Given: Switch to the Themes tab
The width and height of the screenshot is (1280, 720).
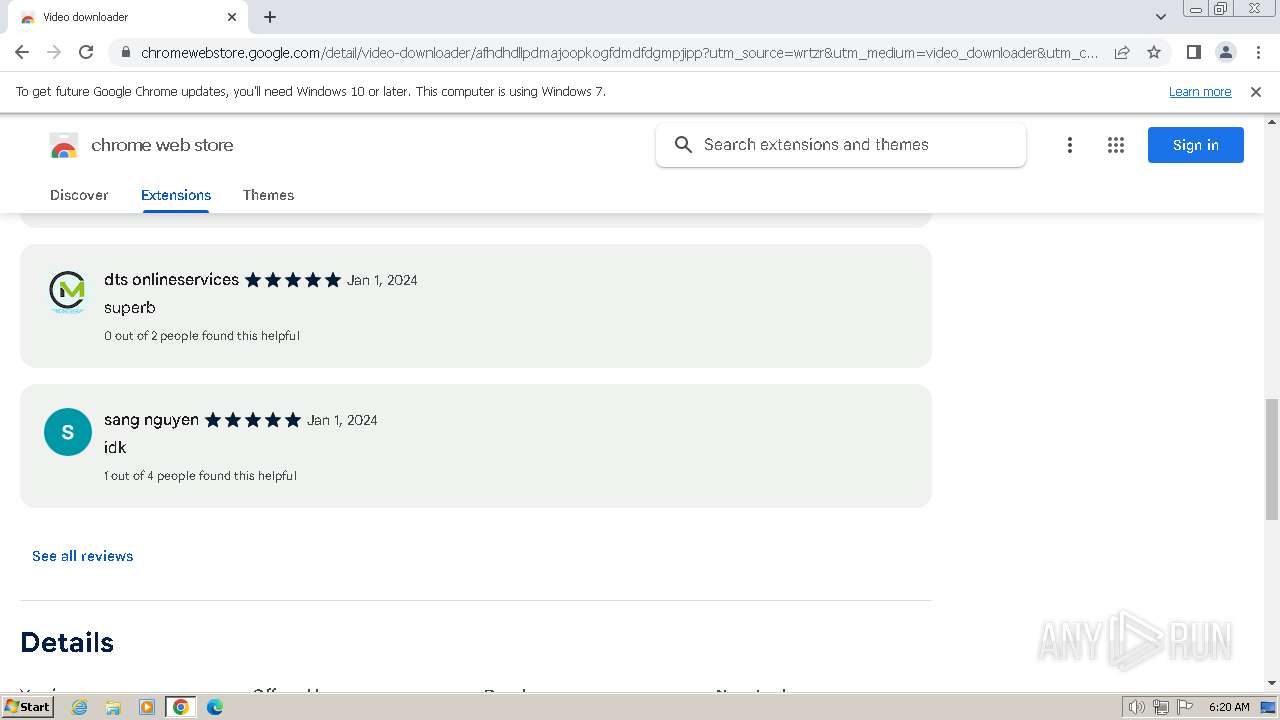Looking at the screenshot, I should pyautogui.click(x=268, y=195).
